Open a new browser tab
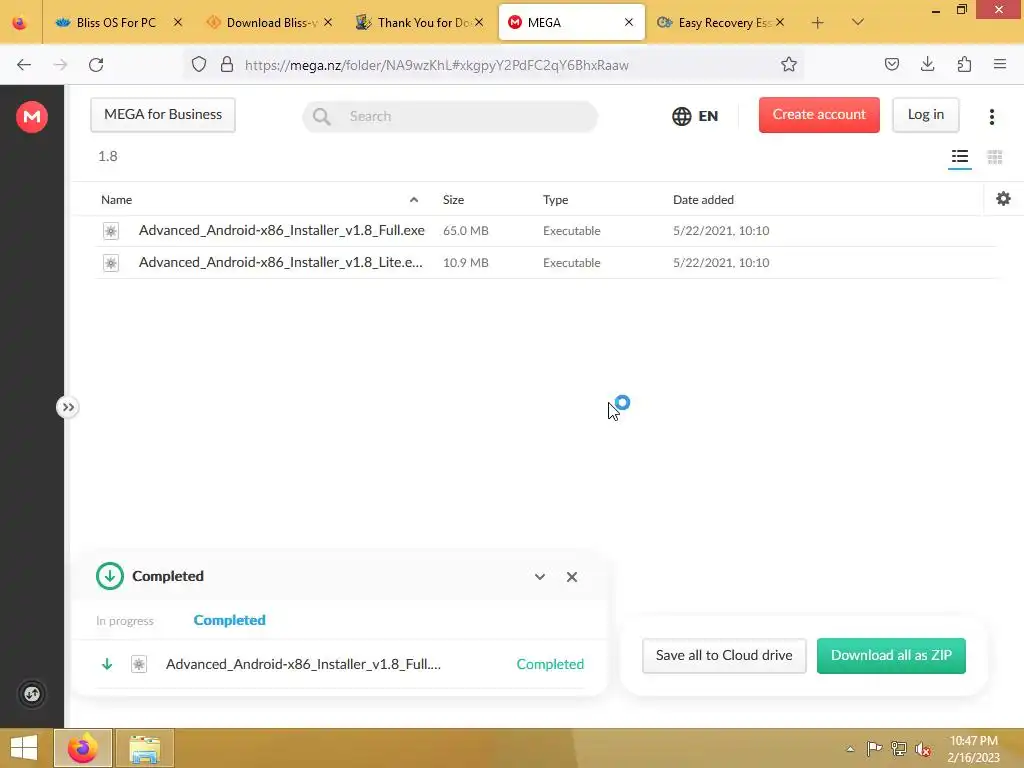Screen dimensions: 1024x768 click(817, 23)
